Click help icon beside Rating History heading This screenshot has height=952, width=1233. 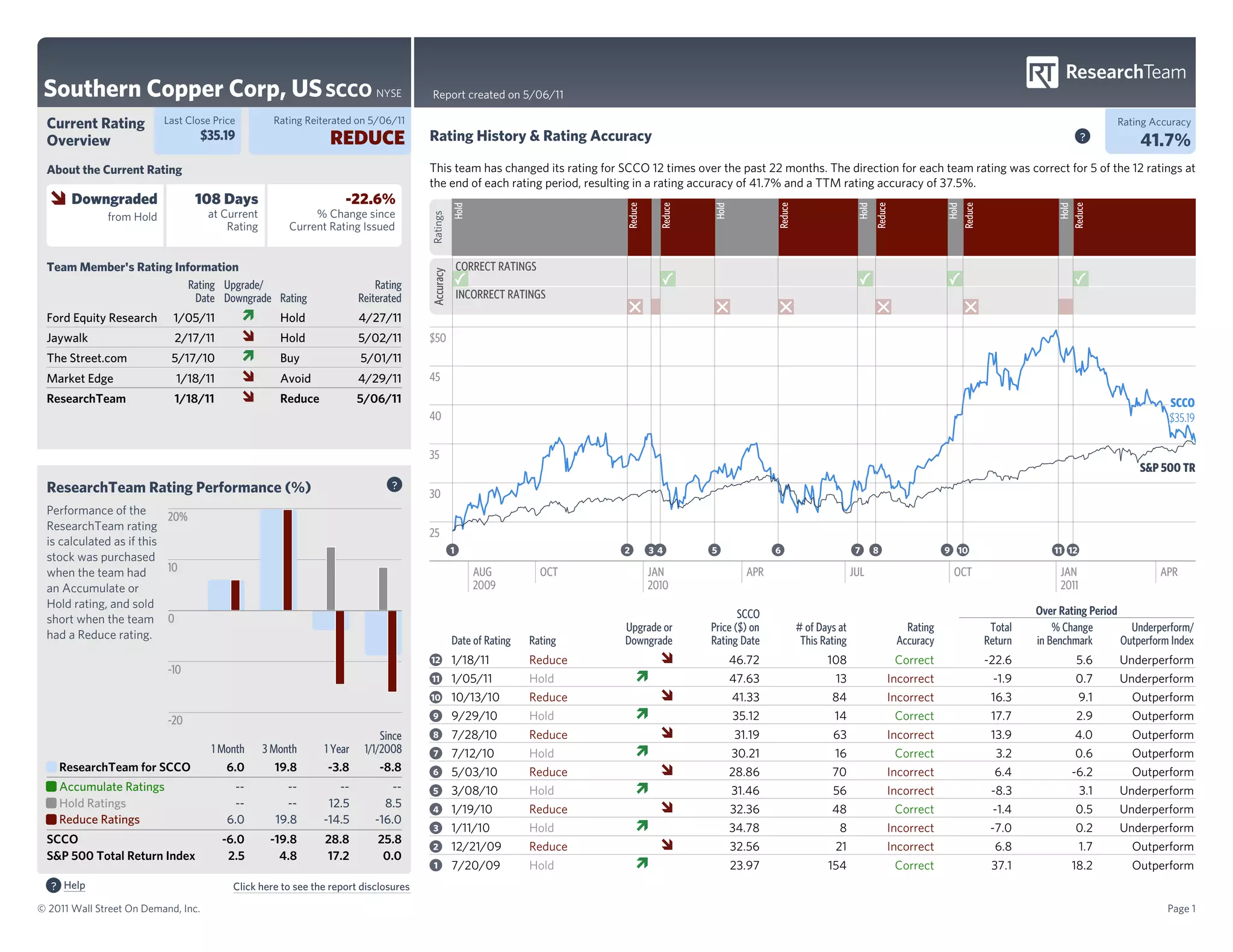1082,136
